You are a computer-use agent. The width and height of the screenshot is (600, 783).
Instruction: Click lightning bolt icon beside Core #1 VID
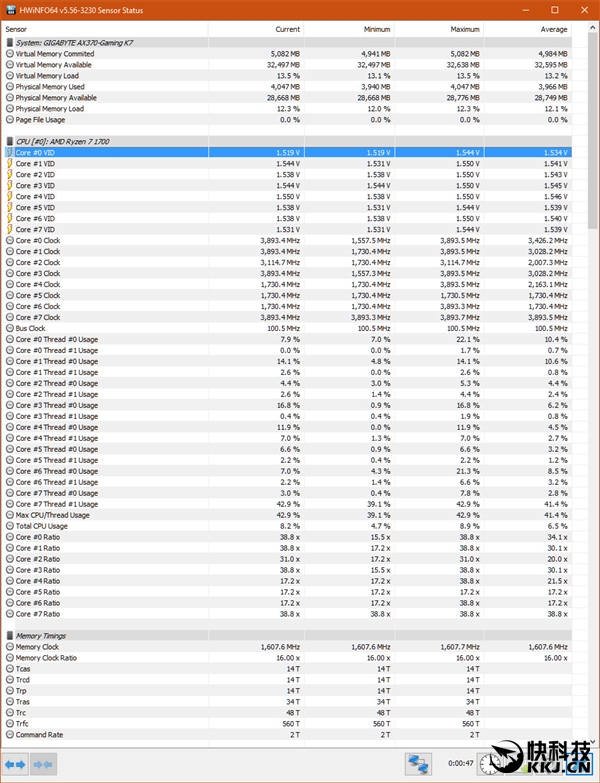[9, 163]
